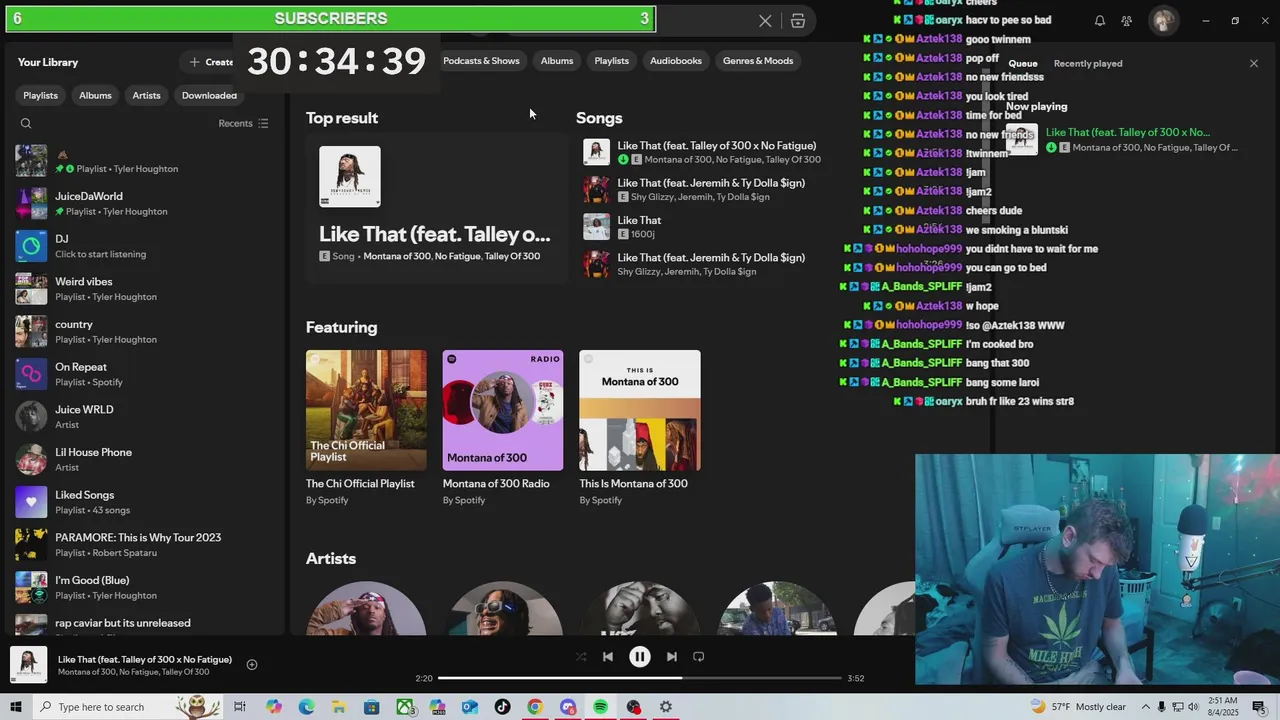Screen dimensions: 1280x720
Task: Open the Montana of 300 link under Top result
Action: (x=397, y=256)
